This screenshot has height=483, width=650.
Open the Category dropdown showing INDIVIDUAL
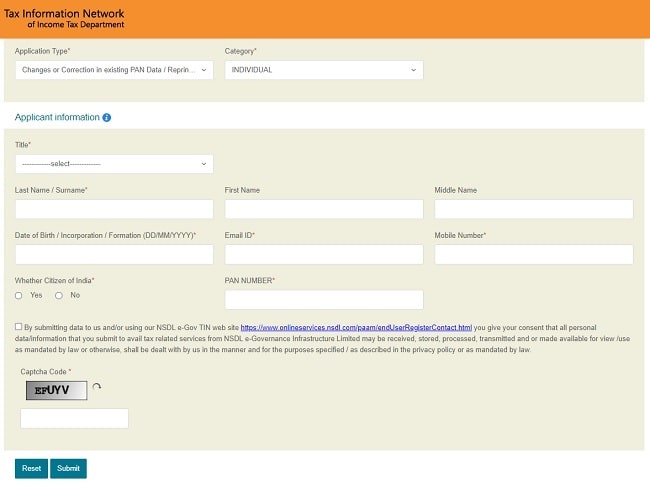click(324, 70)
